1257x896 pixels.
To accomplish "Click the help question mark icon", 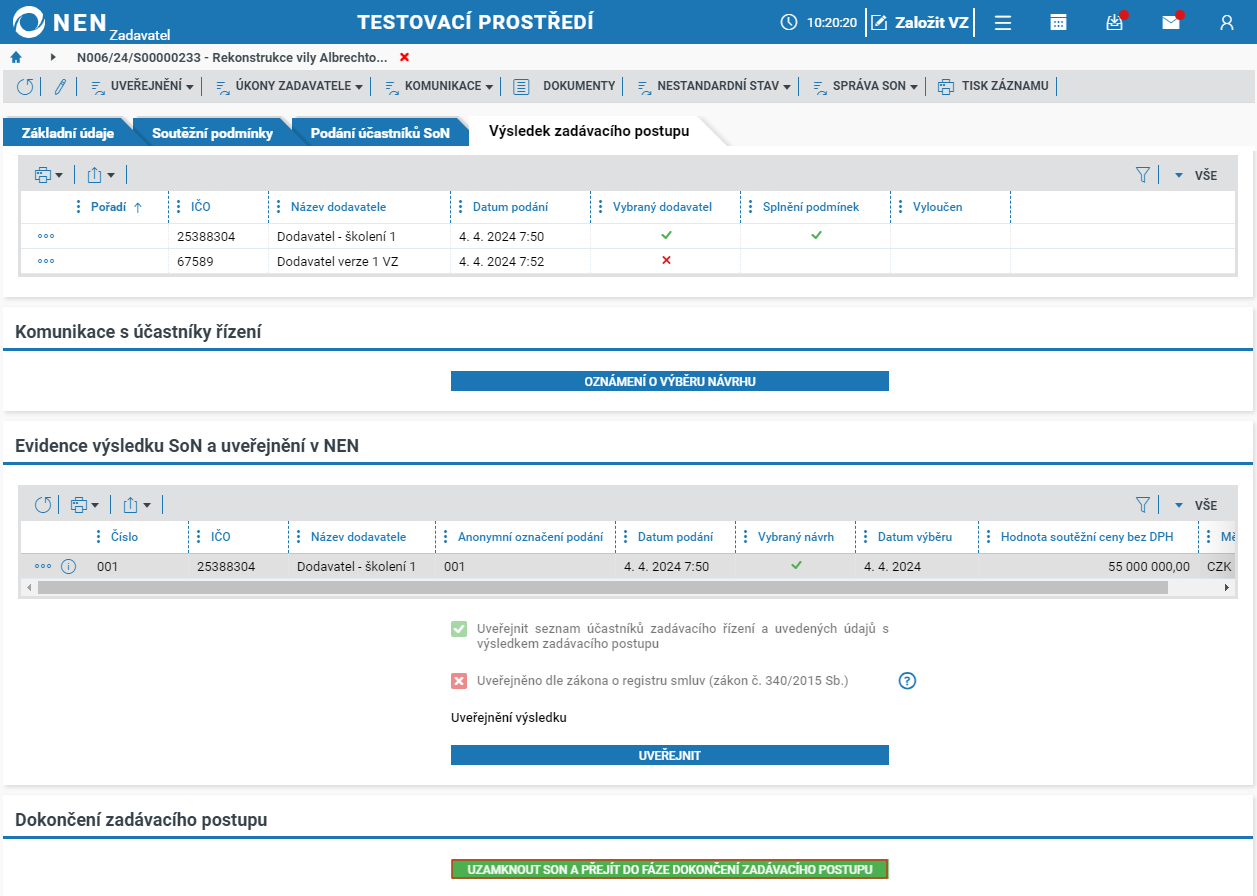I will coord(907,681).
